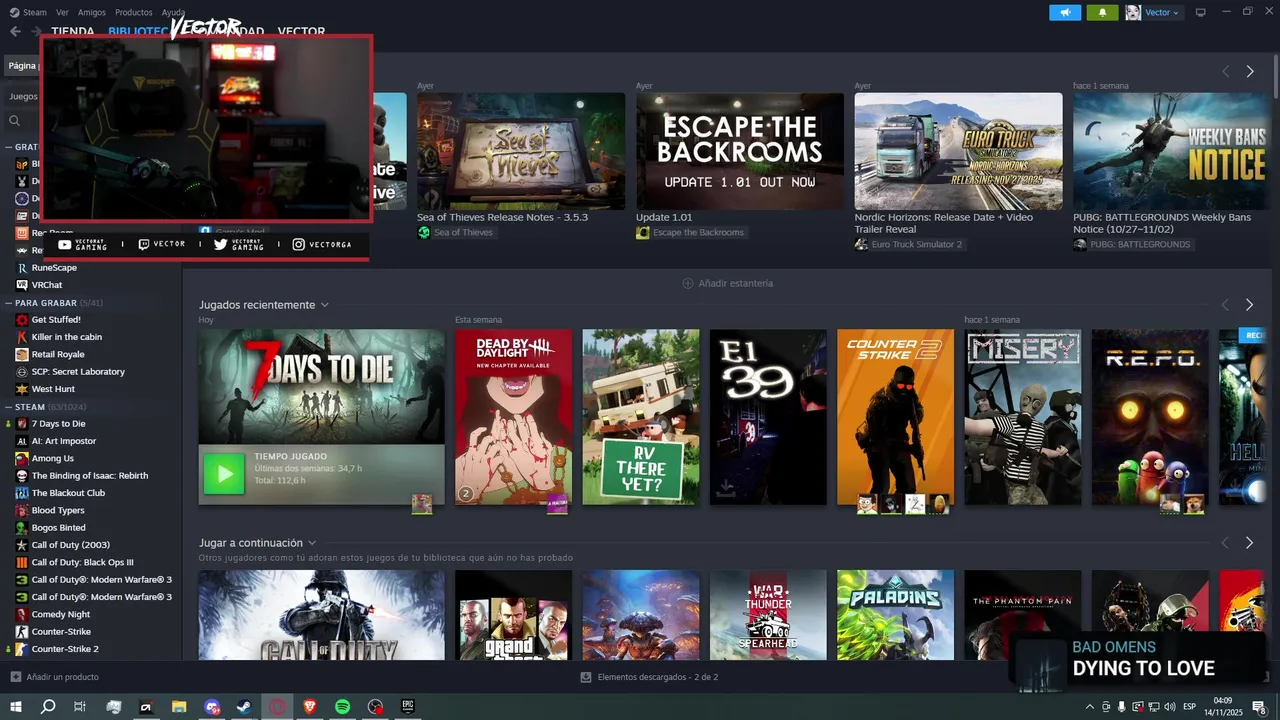Open File Explorer from the taskbar

[179, 707]
